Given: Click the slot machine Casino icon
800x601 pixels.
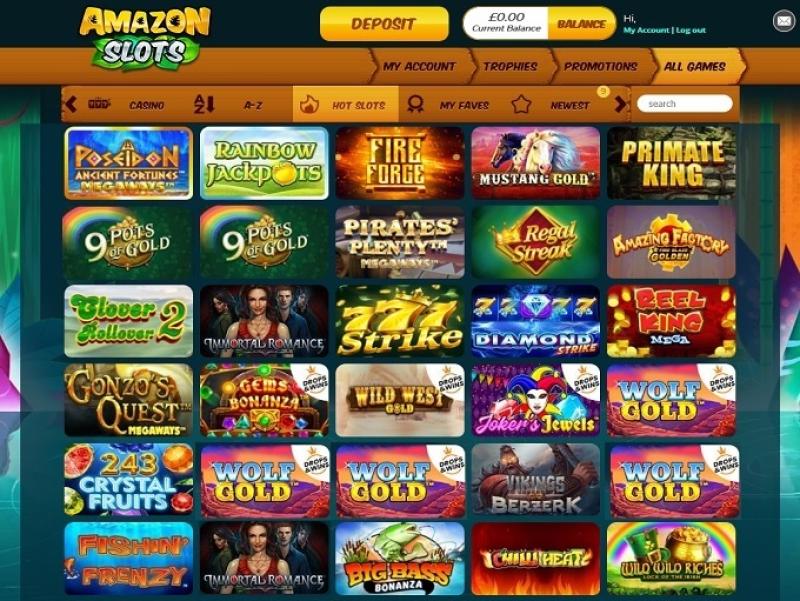Looking at the screenshot, I should 99,104.
